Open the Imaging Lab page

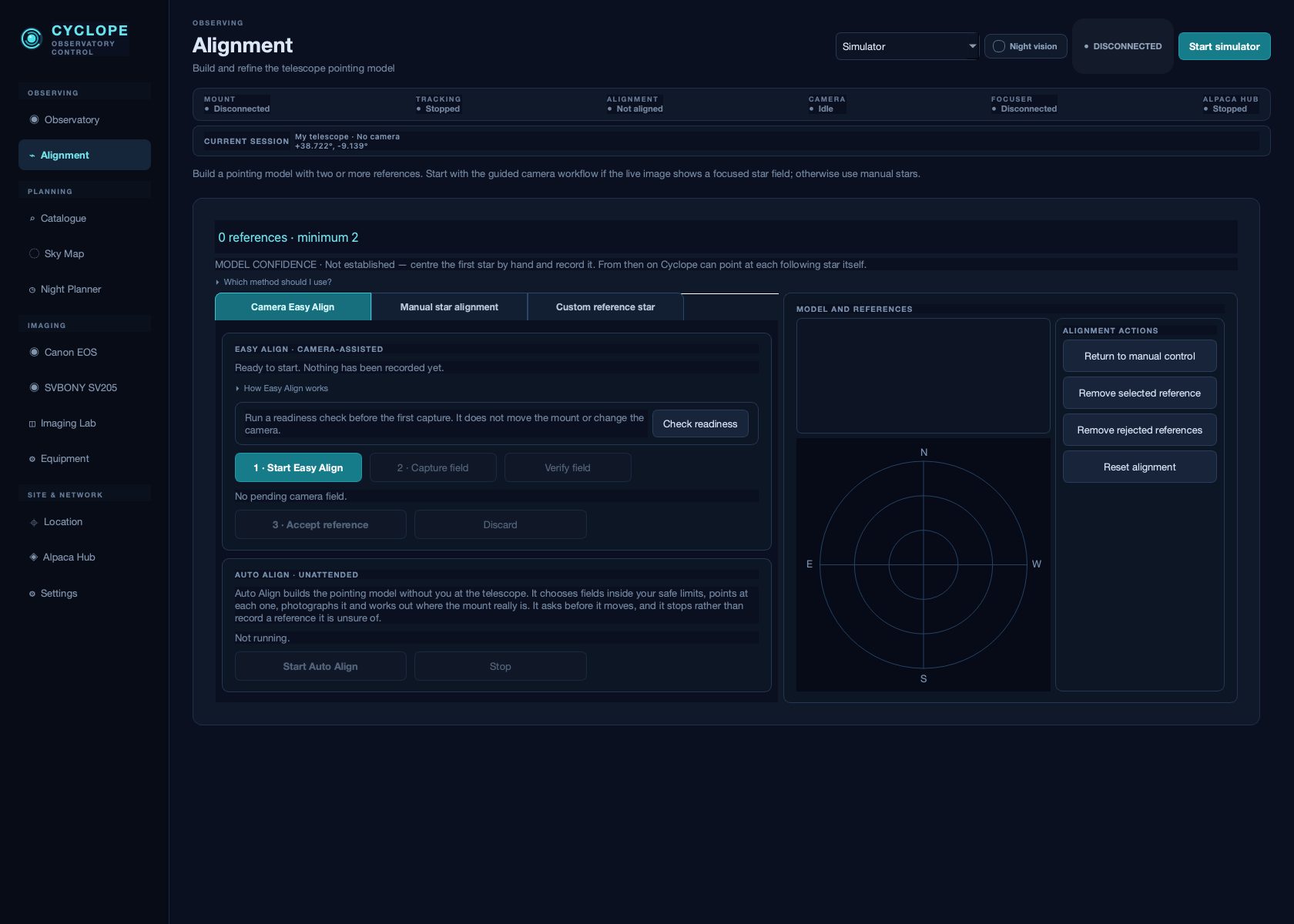85,423
